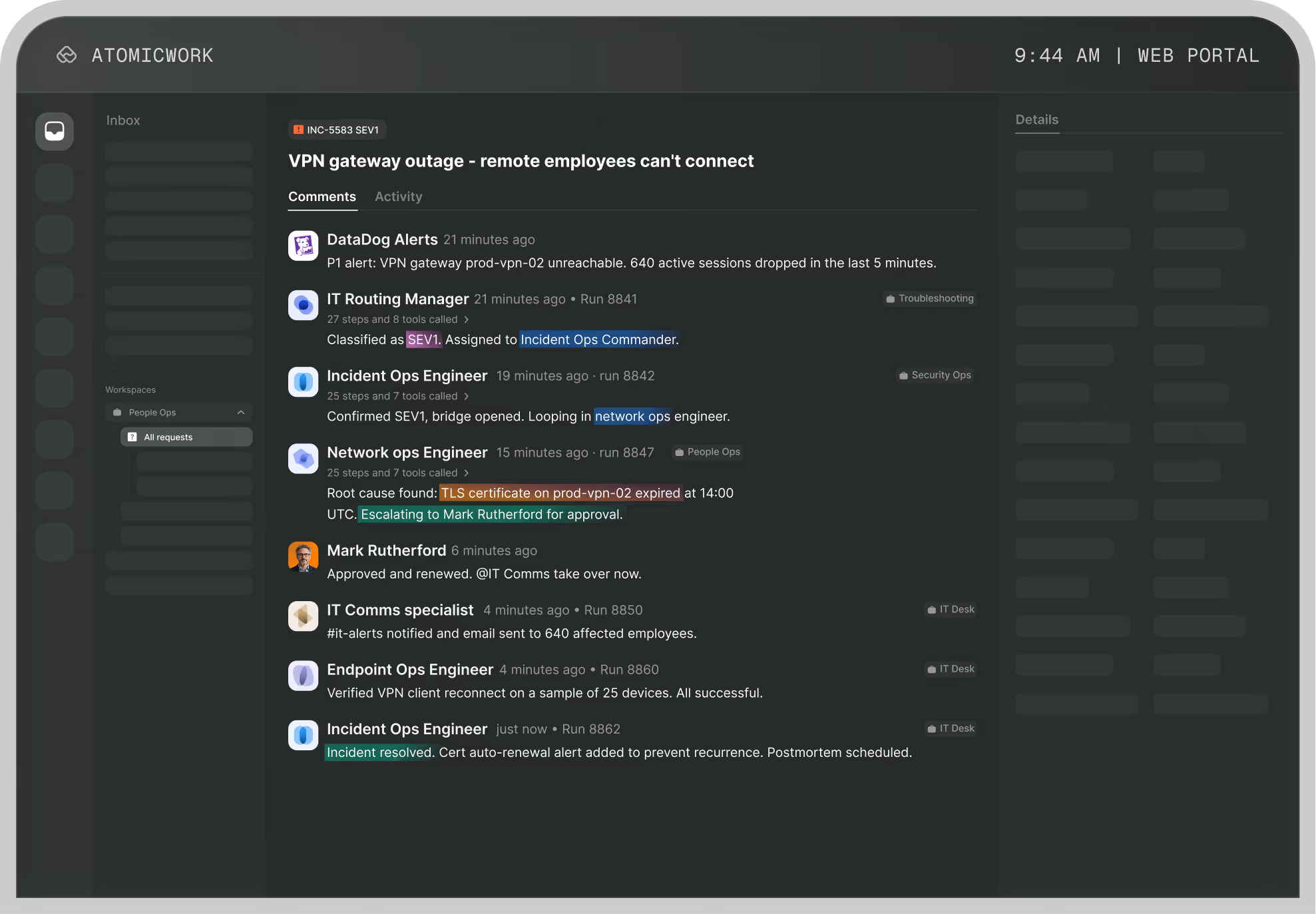Screen dimensions: 1316x914
Task: Click the Network ops Engineer avatar
Action: [303, 459]
